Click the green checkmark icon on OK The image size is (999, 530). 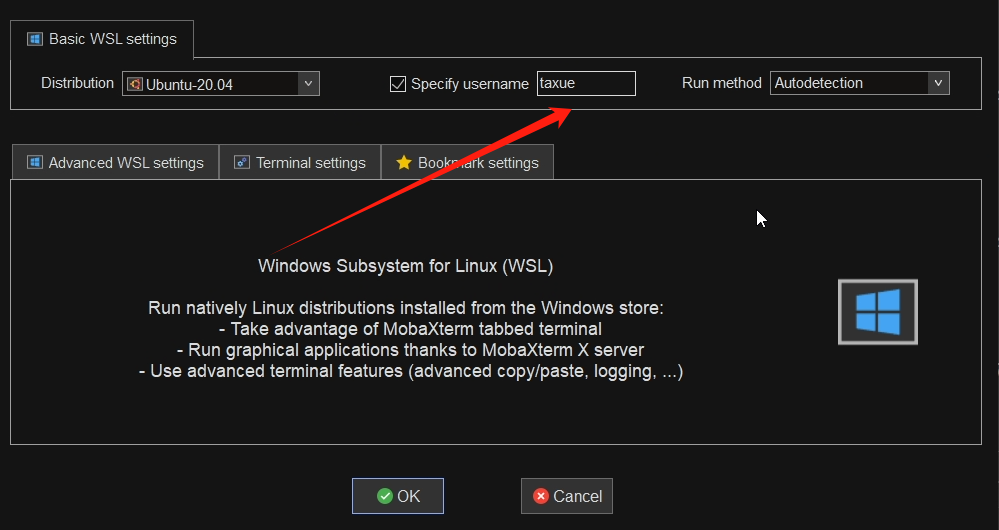point(385,496)
